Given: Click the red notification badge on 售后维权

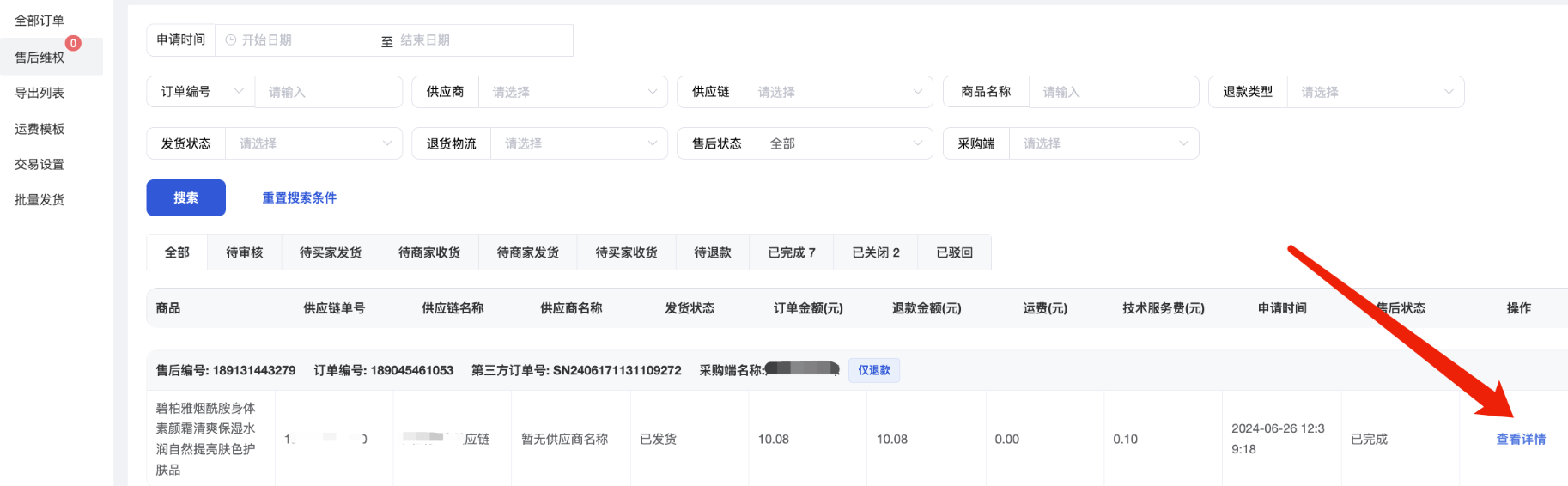Looking at the screenshot, I should 73,43.
